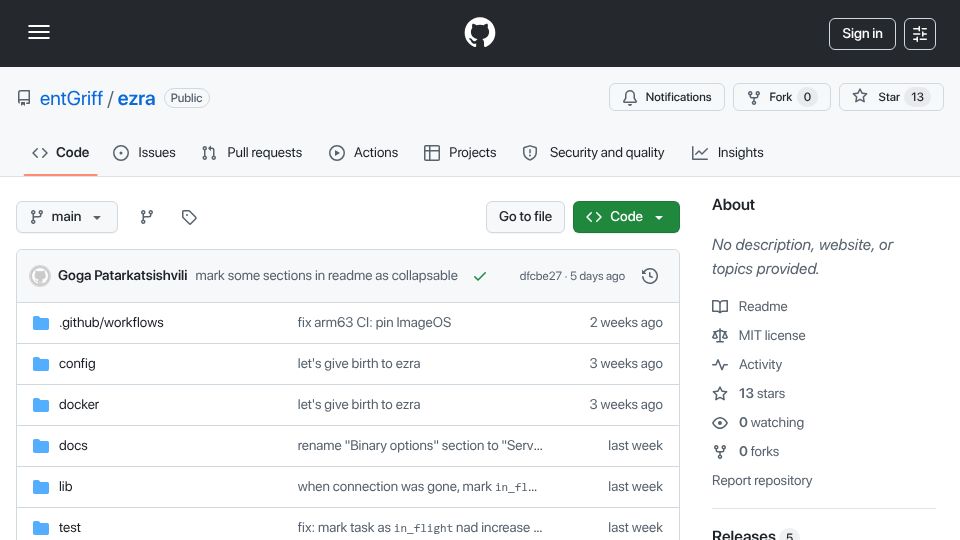Open the entGriff owner profile link

(71, 98)
